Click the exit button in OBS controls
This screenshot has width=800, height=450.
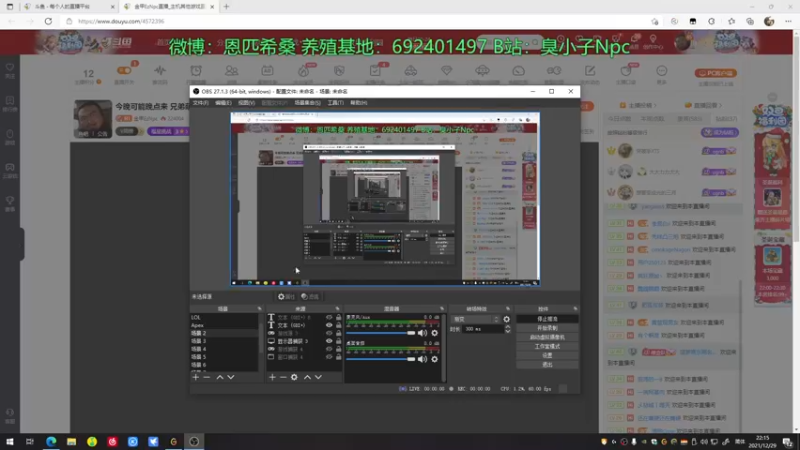[x=547, y=365]
